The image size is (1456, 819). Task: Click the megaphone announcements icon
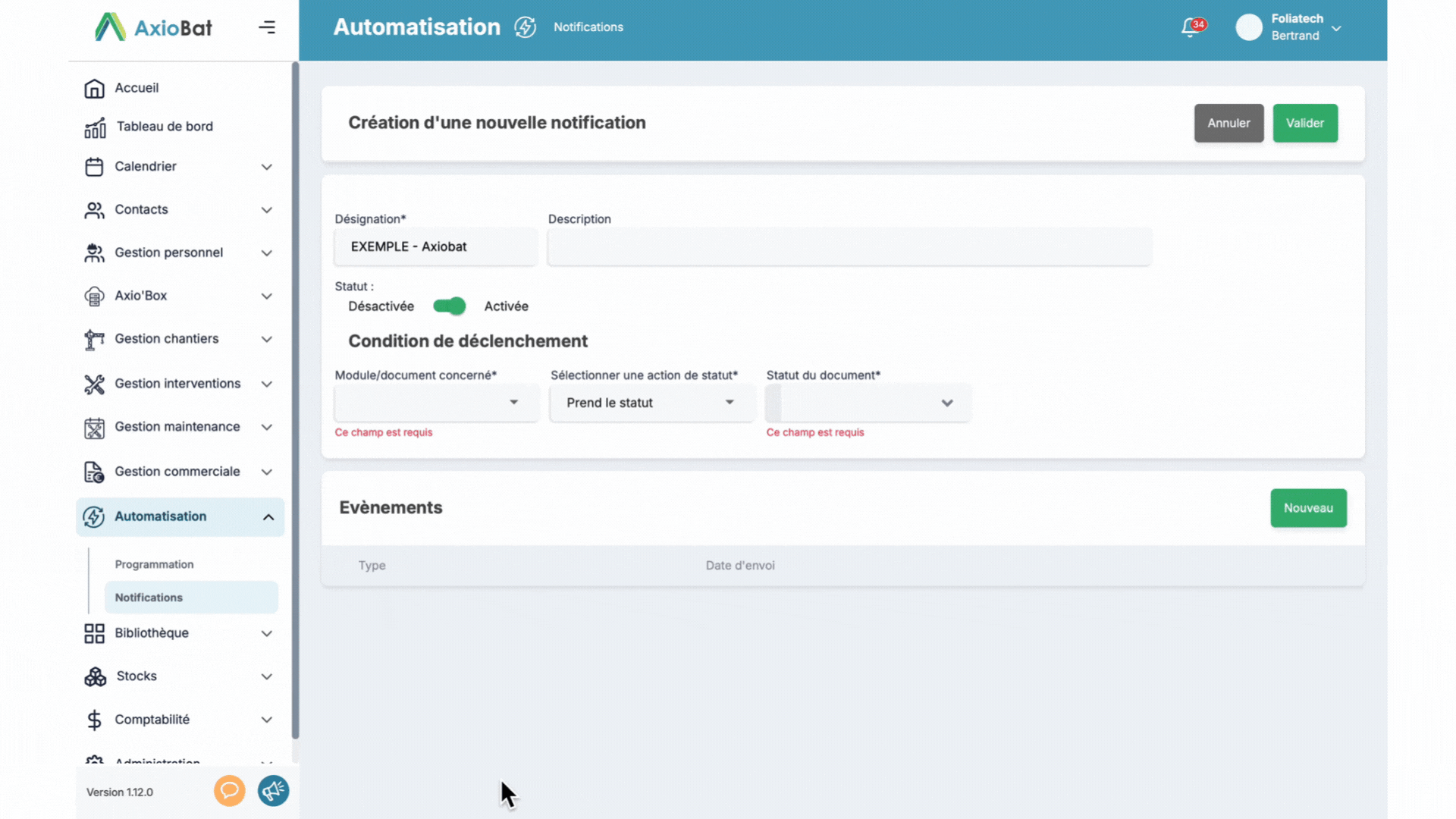click(x=273, y=791)
